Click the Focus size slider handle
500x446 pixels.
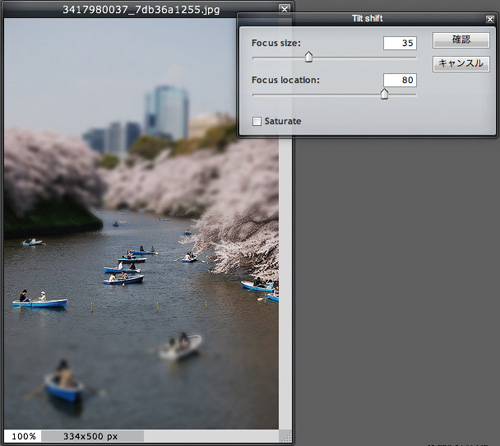309,57
